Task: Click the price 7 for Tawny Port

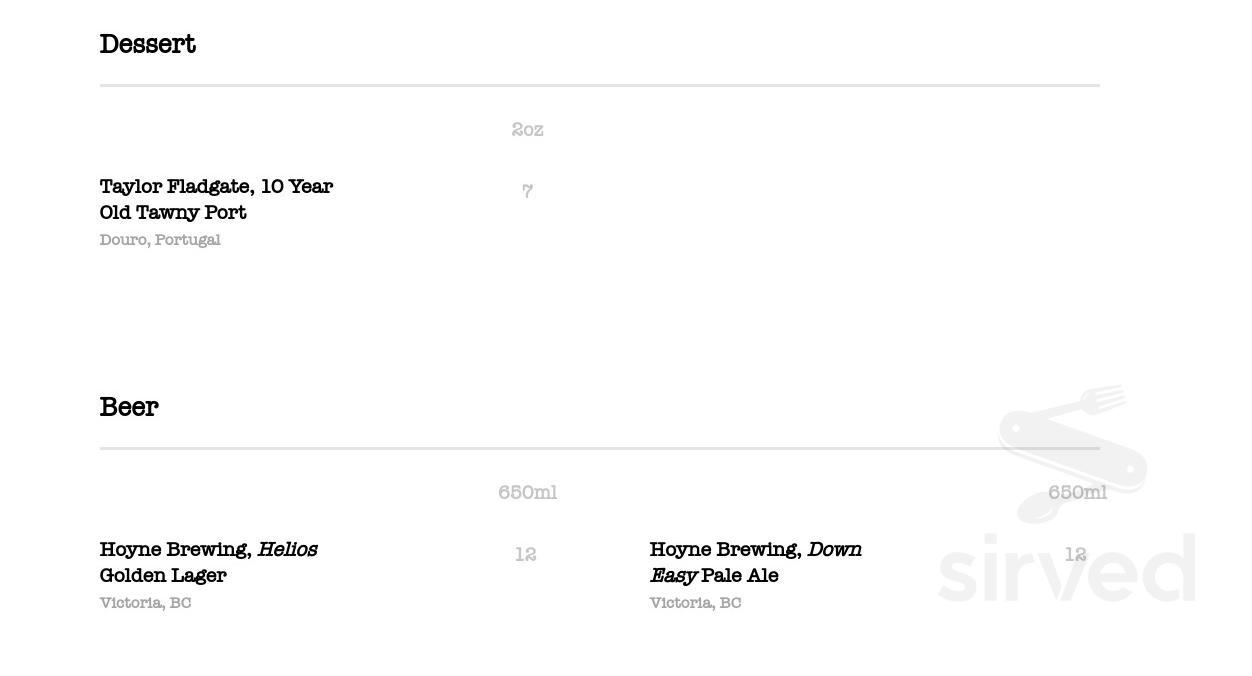Action: coord(527,191)
